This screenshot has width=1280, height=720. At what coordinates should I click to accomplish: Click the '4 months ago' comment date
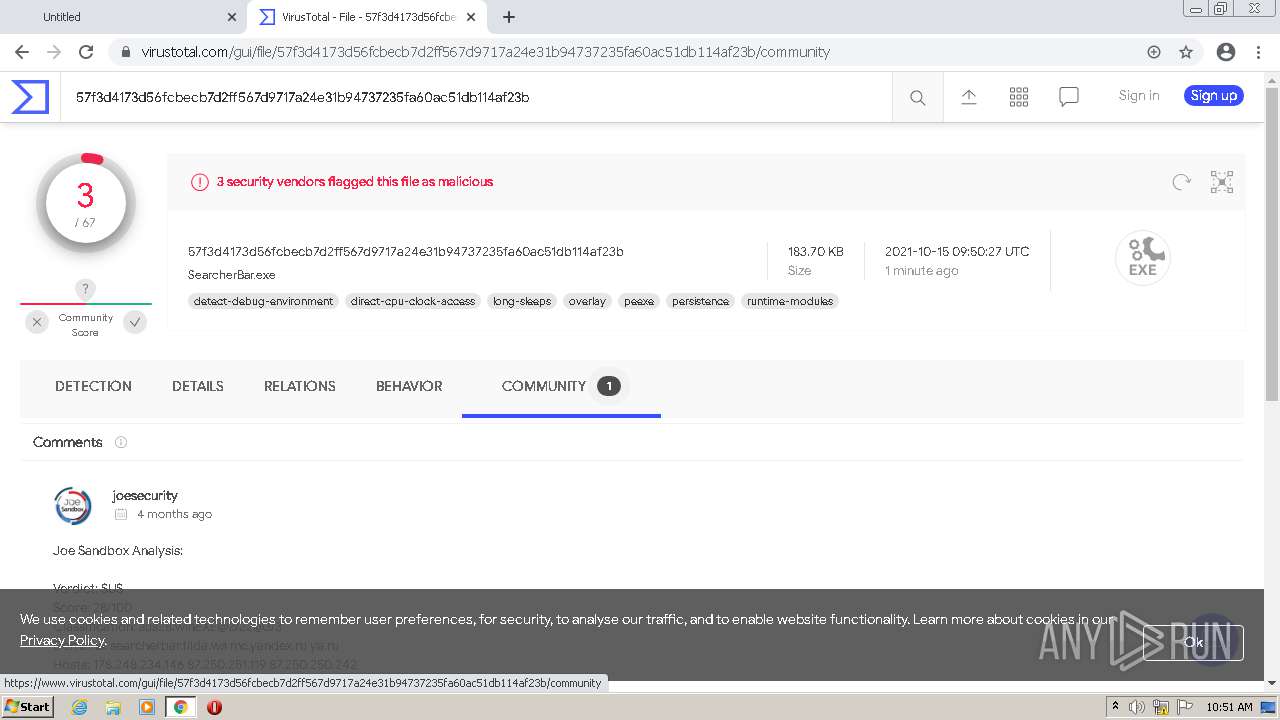(x=174, y=514)
